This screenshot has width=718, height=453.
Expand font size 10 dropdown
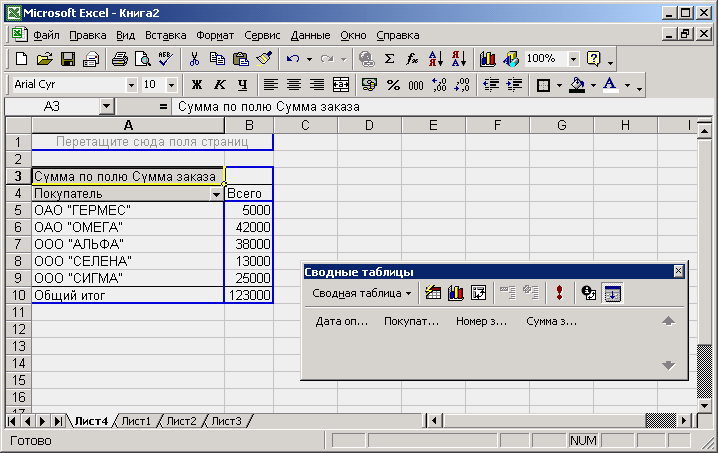coord(171,85)
